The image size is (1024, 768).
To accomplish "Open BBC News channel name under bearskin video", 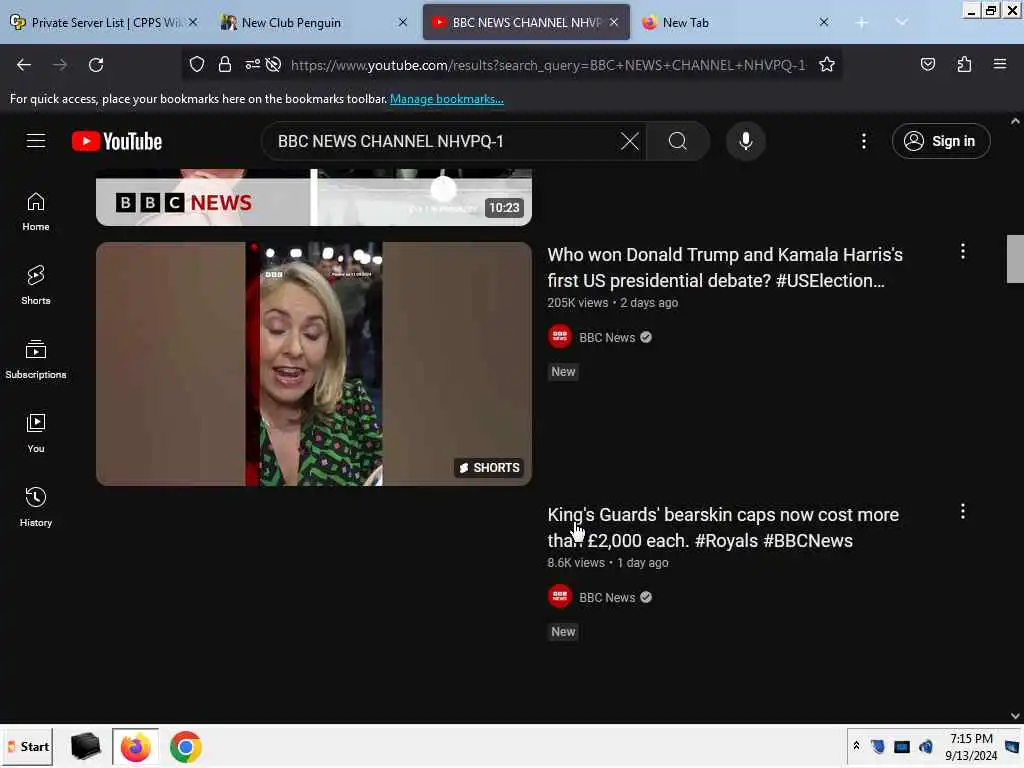I will coord(607,598).
